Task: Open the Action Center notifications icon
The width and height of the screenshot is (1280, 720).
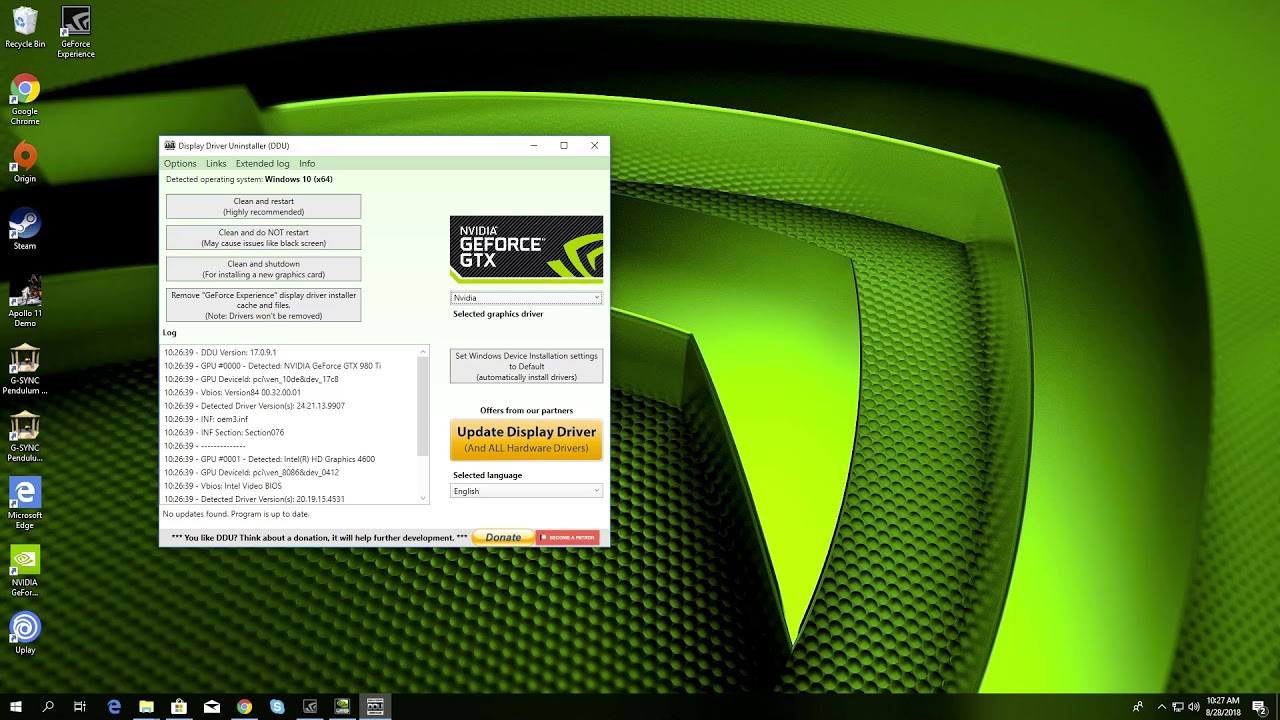Action: point(1260,707)
